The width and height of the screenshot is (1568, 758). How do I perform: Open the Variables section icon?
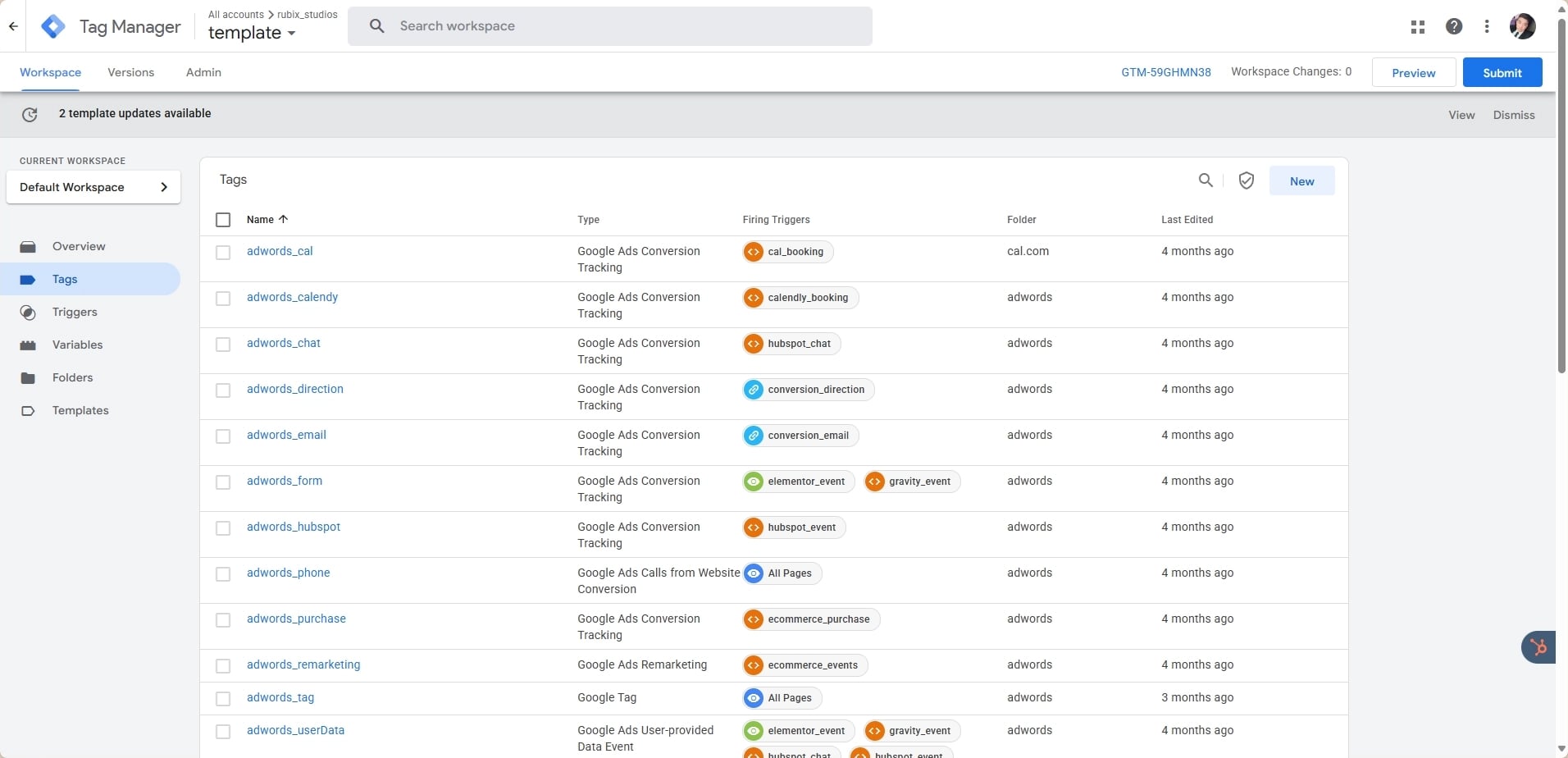tap(28, 345)
